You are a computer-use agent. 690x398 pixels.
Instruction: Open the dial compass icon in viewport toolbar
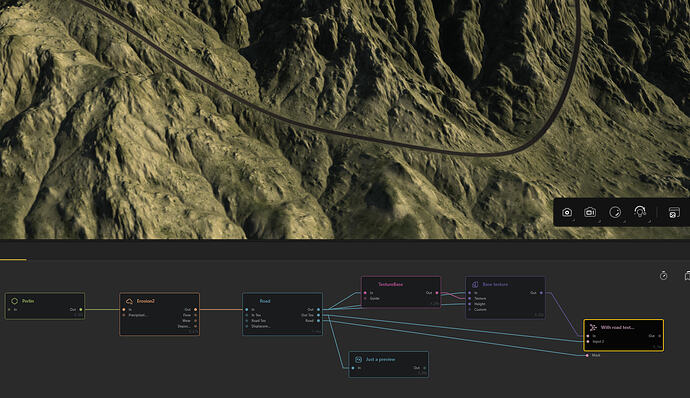tap(615, 213)
